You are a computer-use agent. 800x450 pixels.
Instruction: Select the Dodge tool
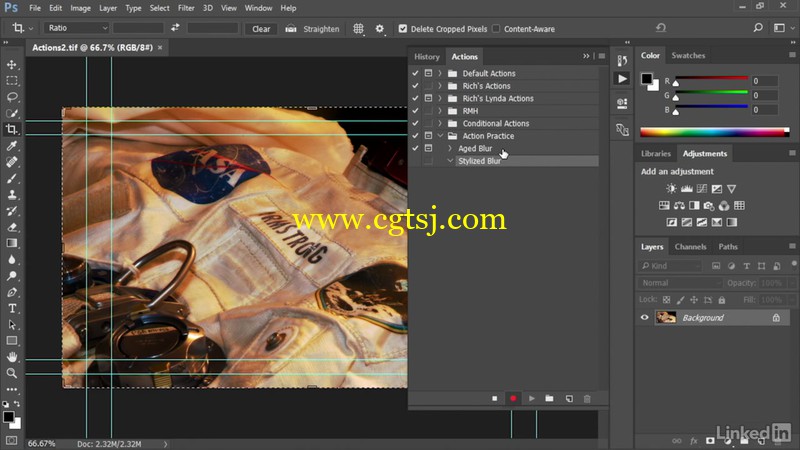tap(12, 276)
